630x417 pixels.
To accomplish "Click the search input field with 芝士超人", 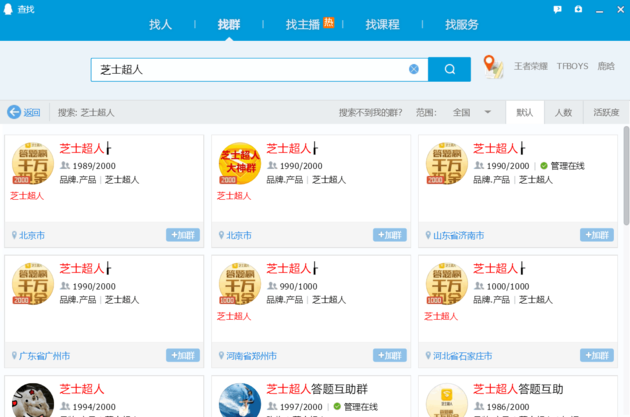I will (250, 69).
